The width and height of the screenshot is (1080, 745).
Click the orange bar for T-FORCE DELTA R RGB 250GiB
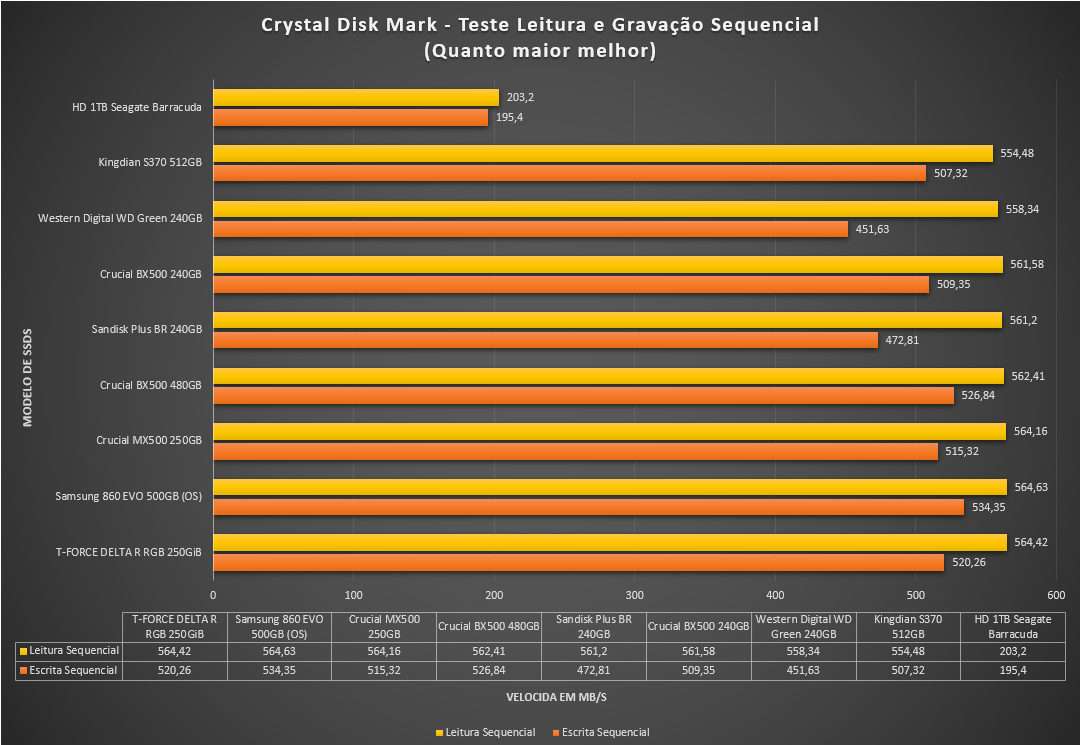(x=579, y=562)
